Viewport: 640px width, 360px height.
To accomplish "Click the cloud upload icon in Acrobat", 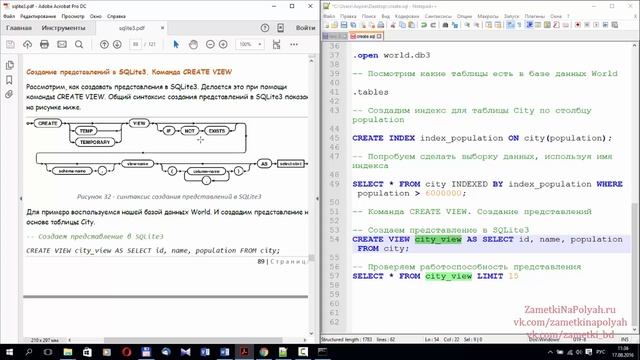I will [x=27, y=44].
